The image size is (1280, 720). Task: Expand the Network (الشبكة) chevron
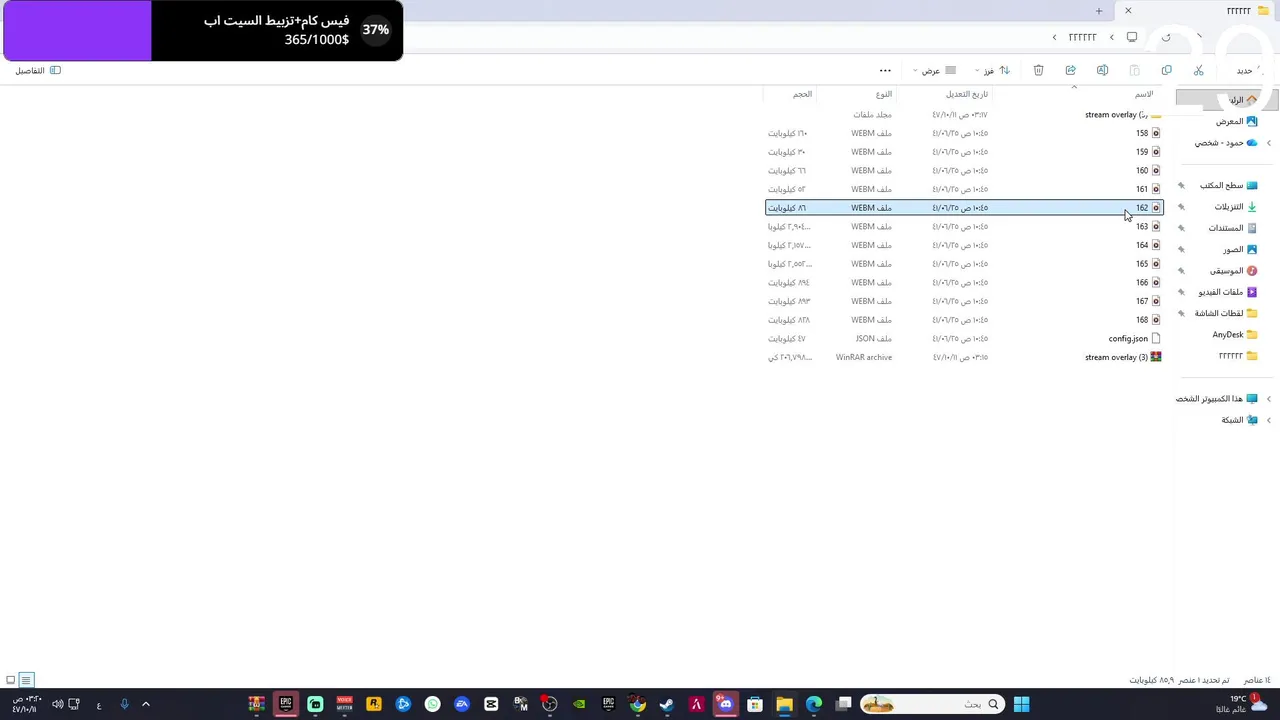pos(1269,420)
